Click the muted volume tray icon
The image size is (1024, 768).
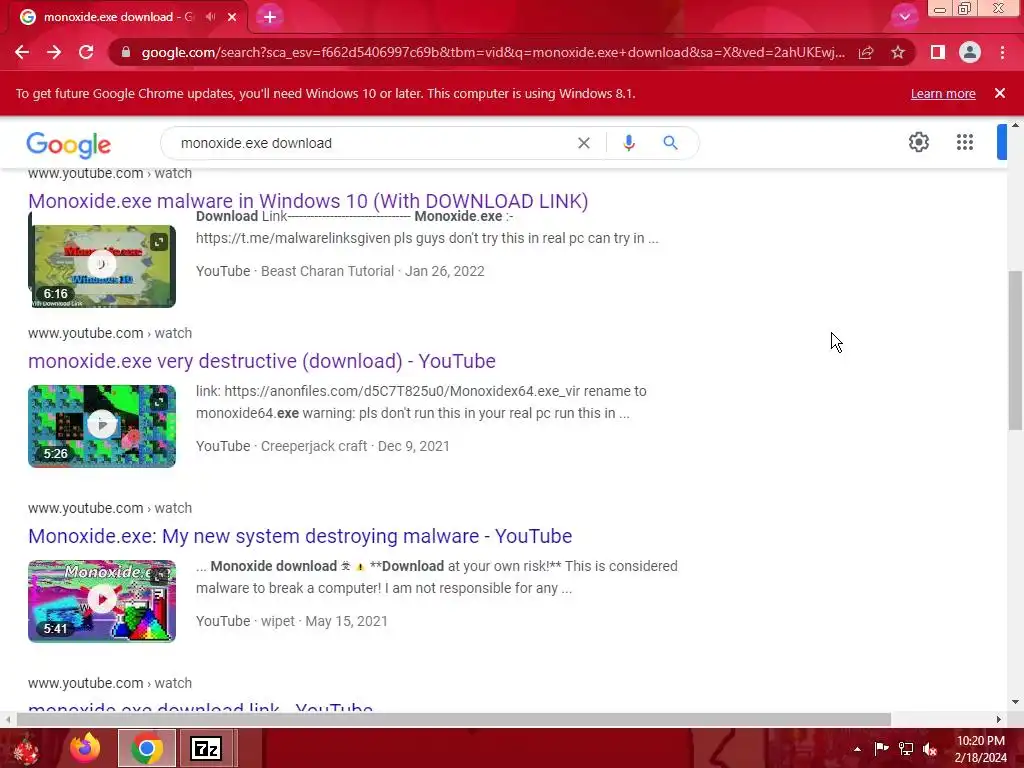[930, 749]
